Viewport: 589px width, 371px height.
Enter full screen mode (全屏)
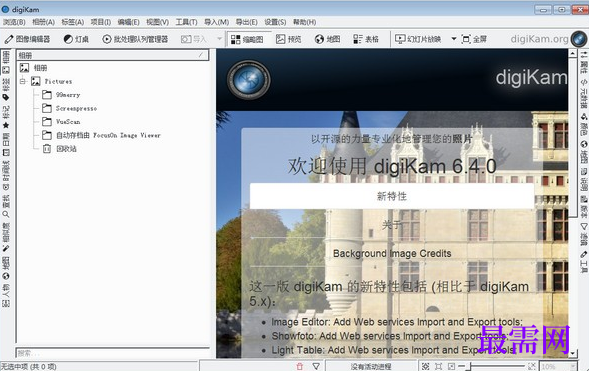tap(474, 39)
